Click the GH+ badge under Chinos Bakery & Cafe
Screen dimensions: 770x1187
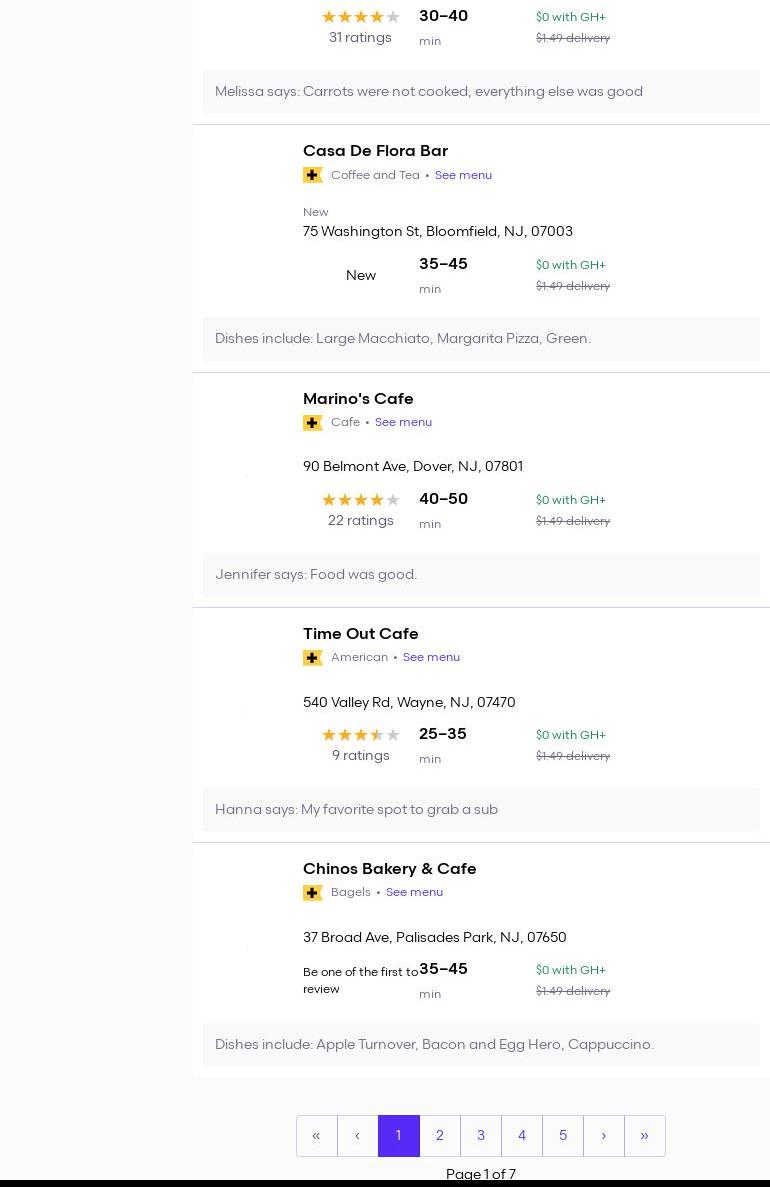pyautogui.click(x=312, y=893)
